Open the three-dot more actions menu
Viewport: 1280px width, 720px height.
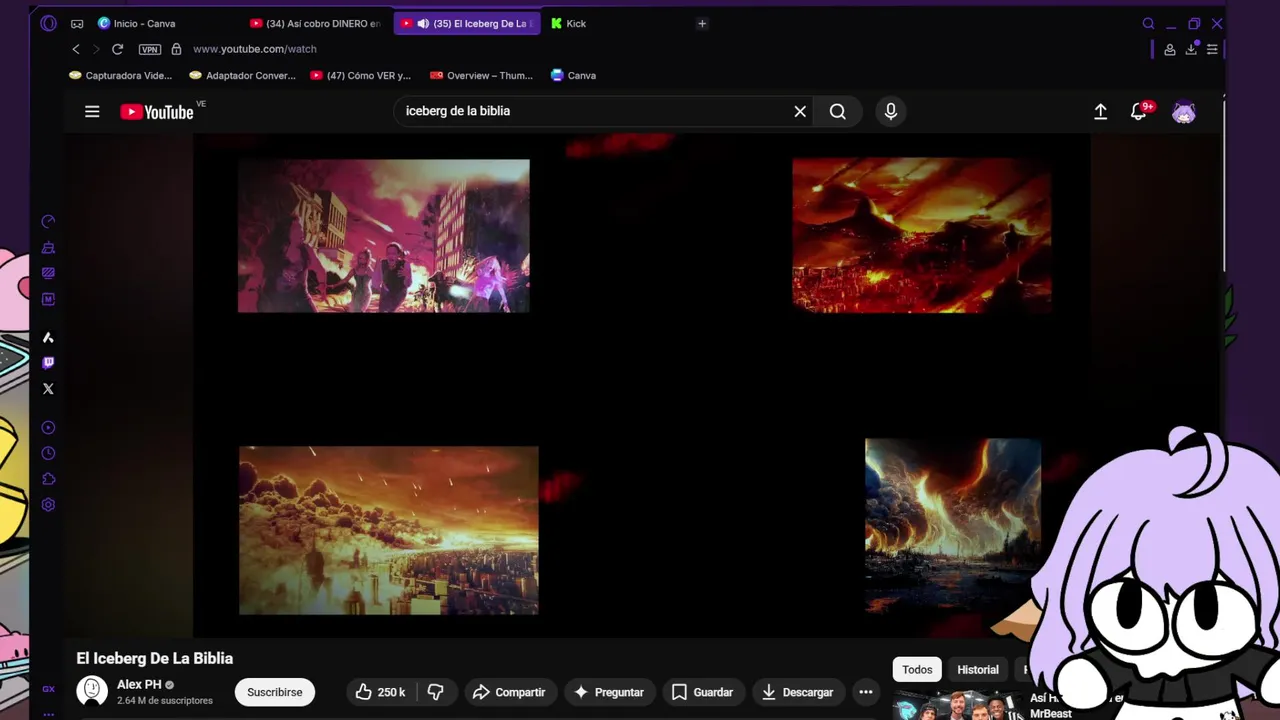tap(866, 692)
